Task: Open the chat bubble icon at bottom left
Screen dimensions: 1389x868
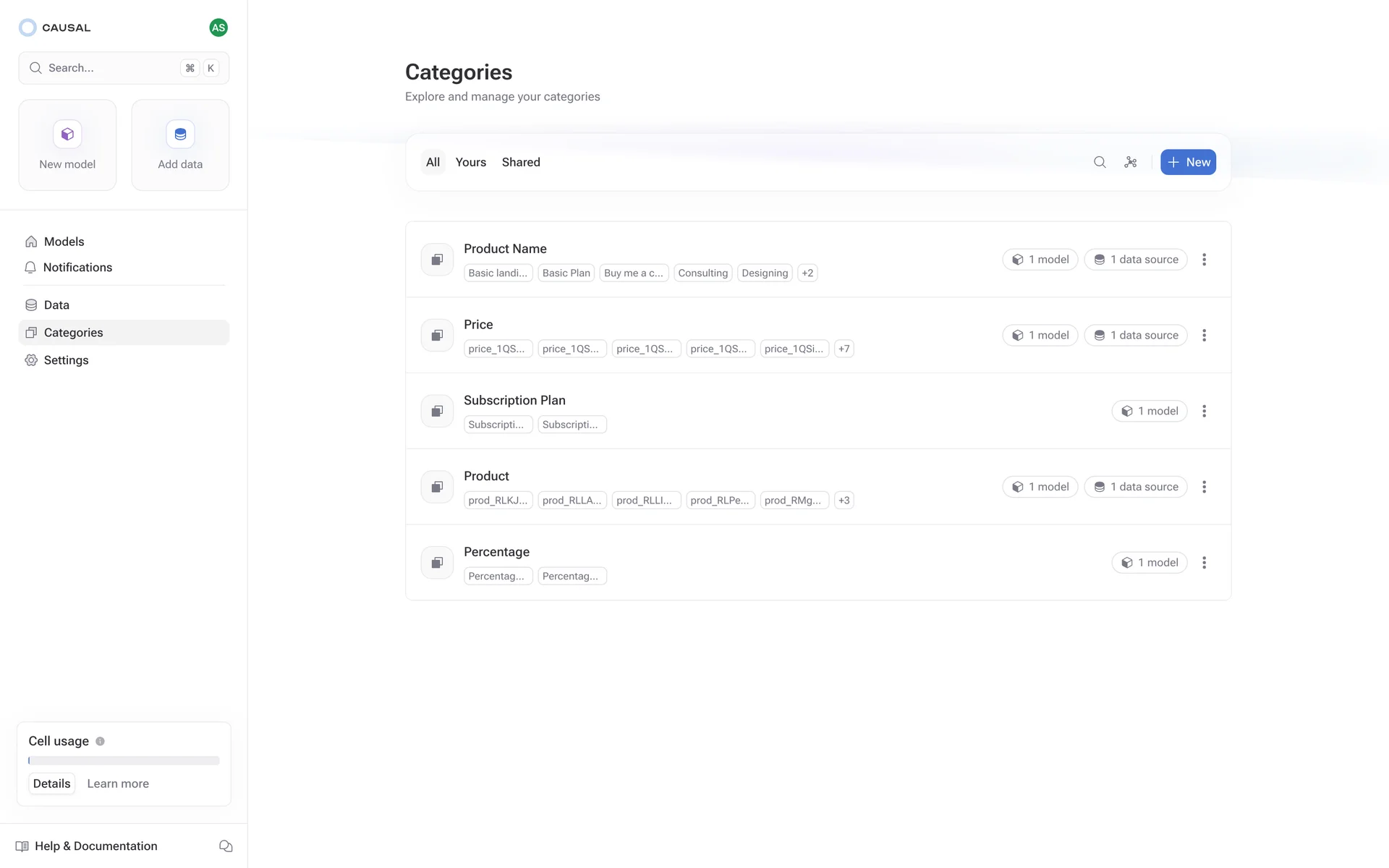Action: point(226,846)
